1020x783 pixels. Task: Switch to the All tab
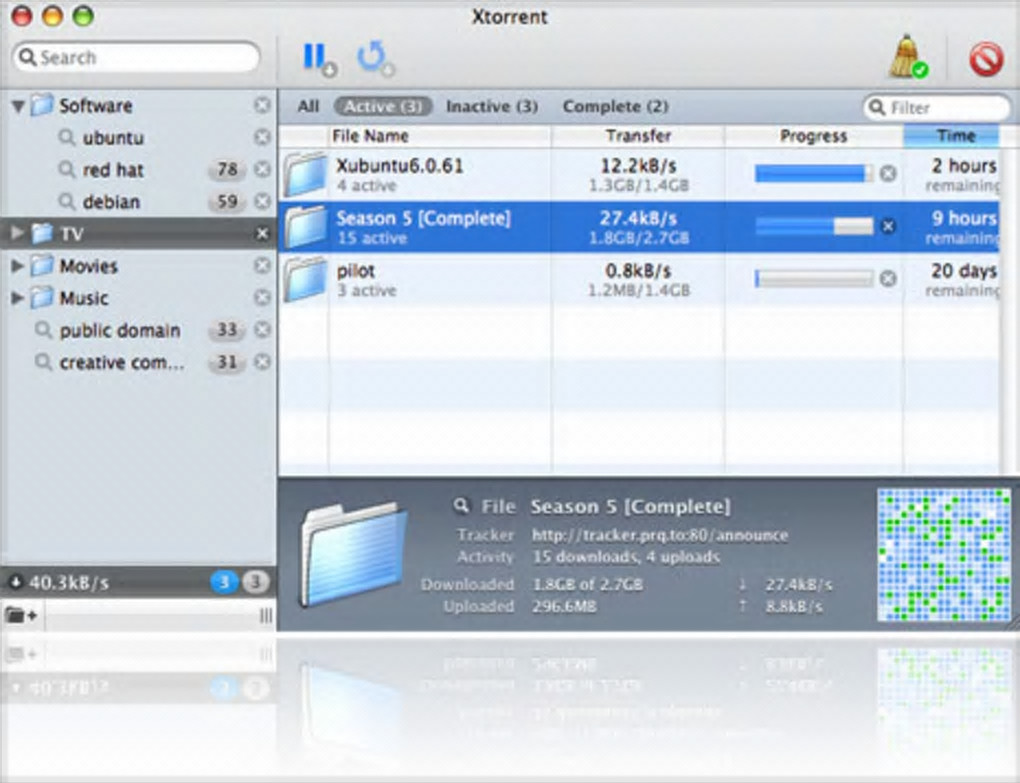pyautogui.click(x=308, y=106)
